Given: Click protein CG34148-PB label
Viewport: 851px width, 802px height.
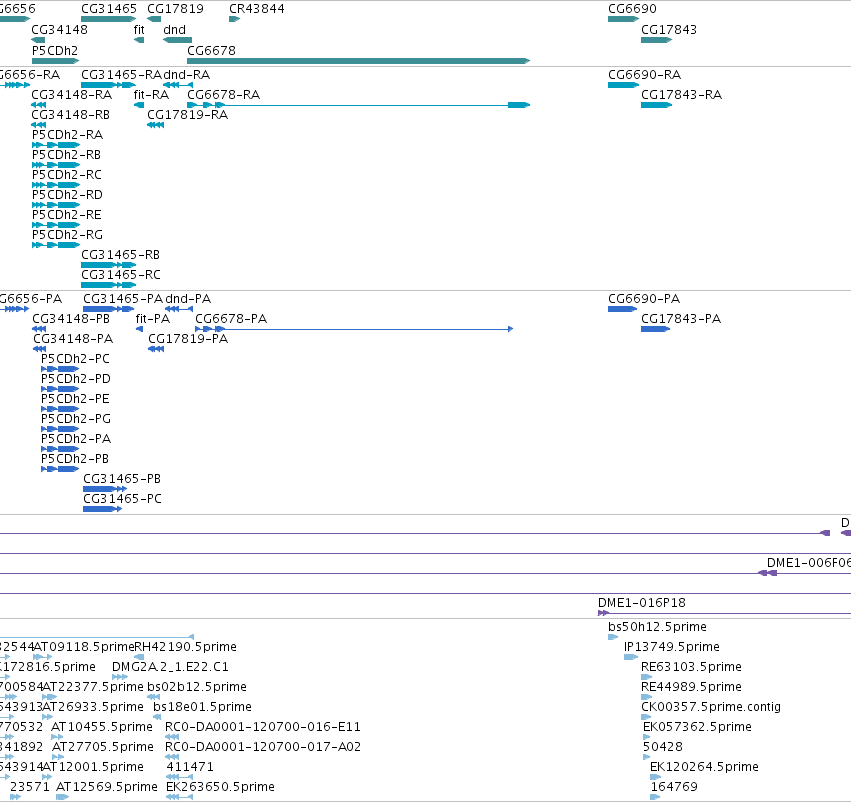Looking at the screenshot, I should [71, 319].
